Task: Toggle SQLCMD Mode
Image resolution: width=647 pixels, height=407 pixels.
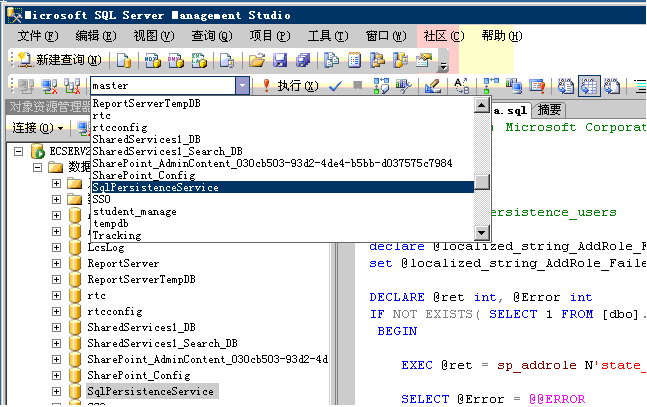Action: (x=537, y=86)
